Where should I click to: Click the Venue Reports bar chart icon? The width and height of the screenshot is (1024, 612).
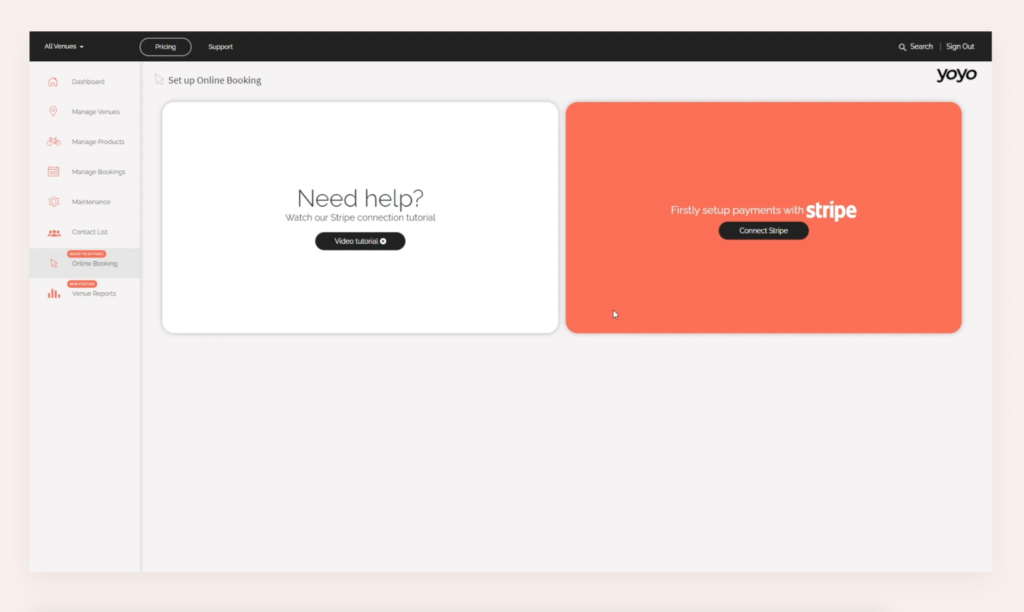point(53,294)
